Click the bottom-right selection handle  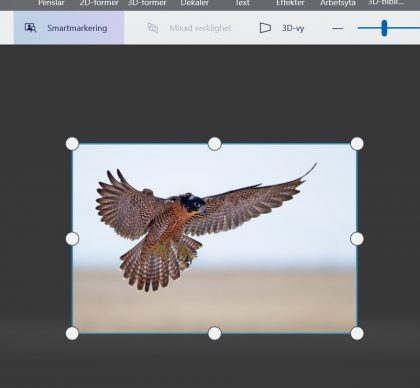pyautogui.click(x=357, y=333)
